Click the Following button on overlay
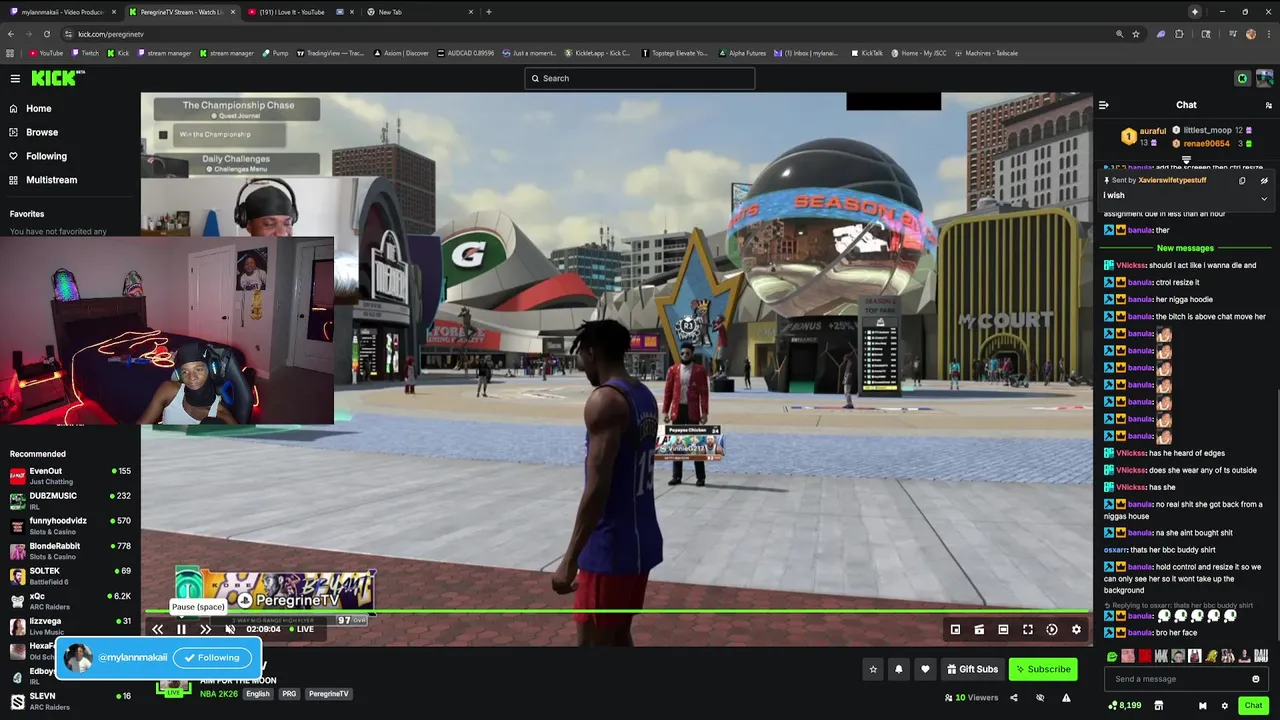1280x720 pixels. pyautogui.click(x=212, y=658)
